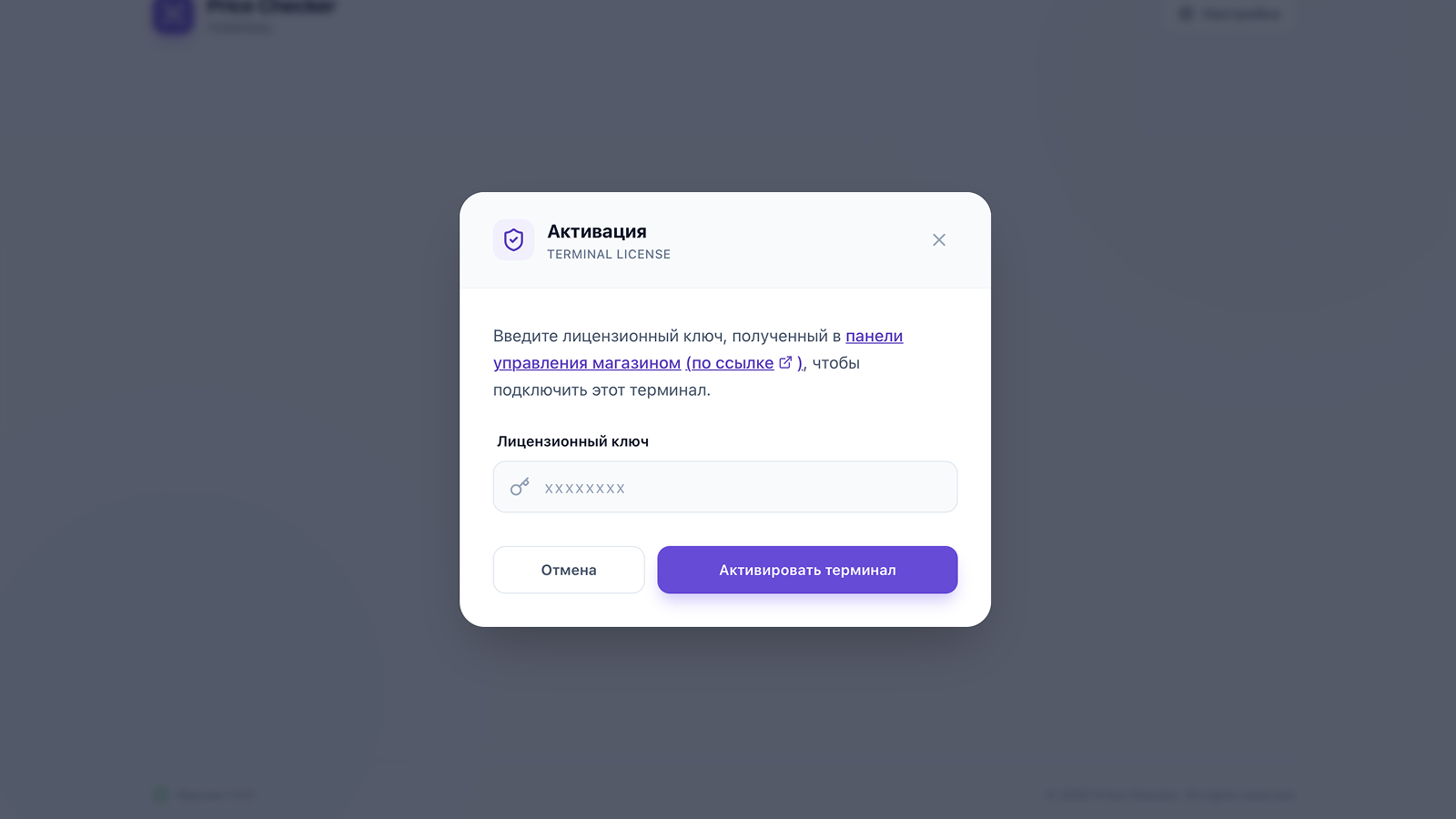1456x819 pixels.
Task: Cancel activation with the Отмена button
Action: 569,570
